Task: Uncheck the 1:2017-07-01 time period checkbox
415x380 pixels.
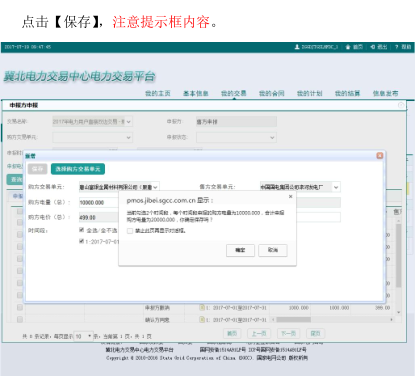Action: [x=81, y=241]
